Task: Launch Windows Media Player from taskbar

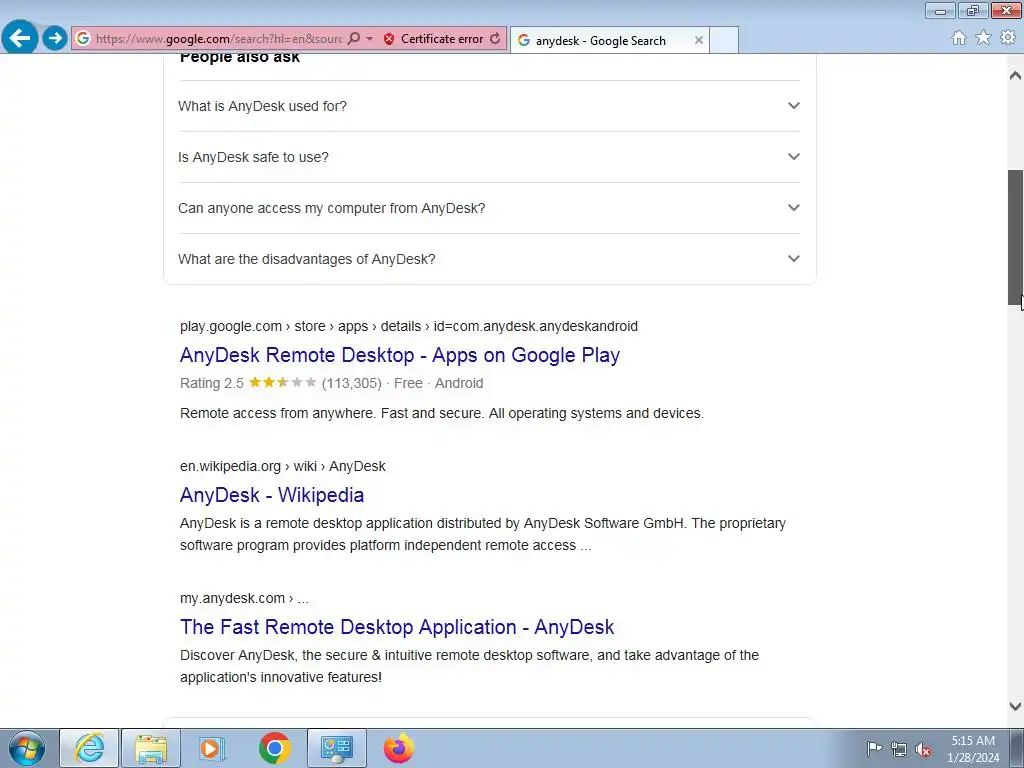Action: tap(212, 748)
